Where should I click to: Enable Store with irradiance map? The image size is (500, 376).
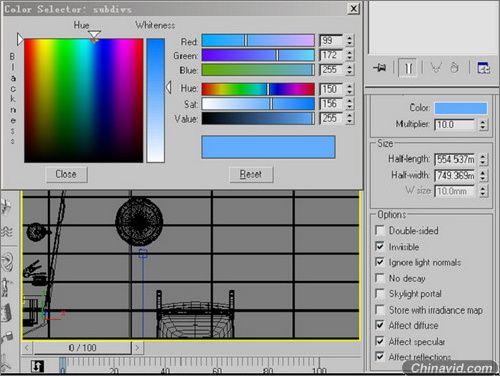point(380,309)
